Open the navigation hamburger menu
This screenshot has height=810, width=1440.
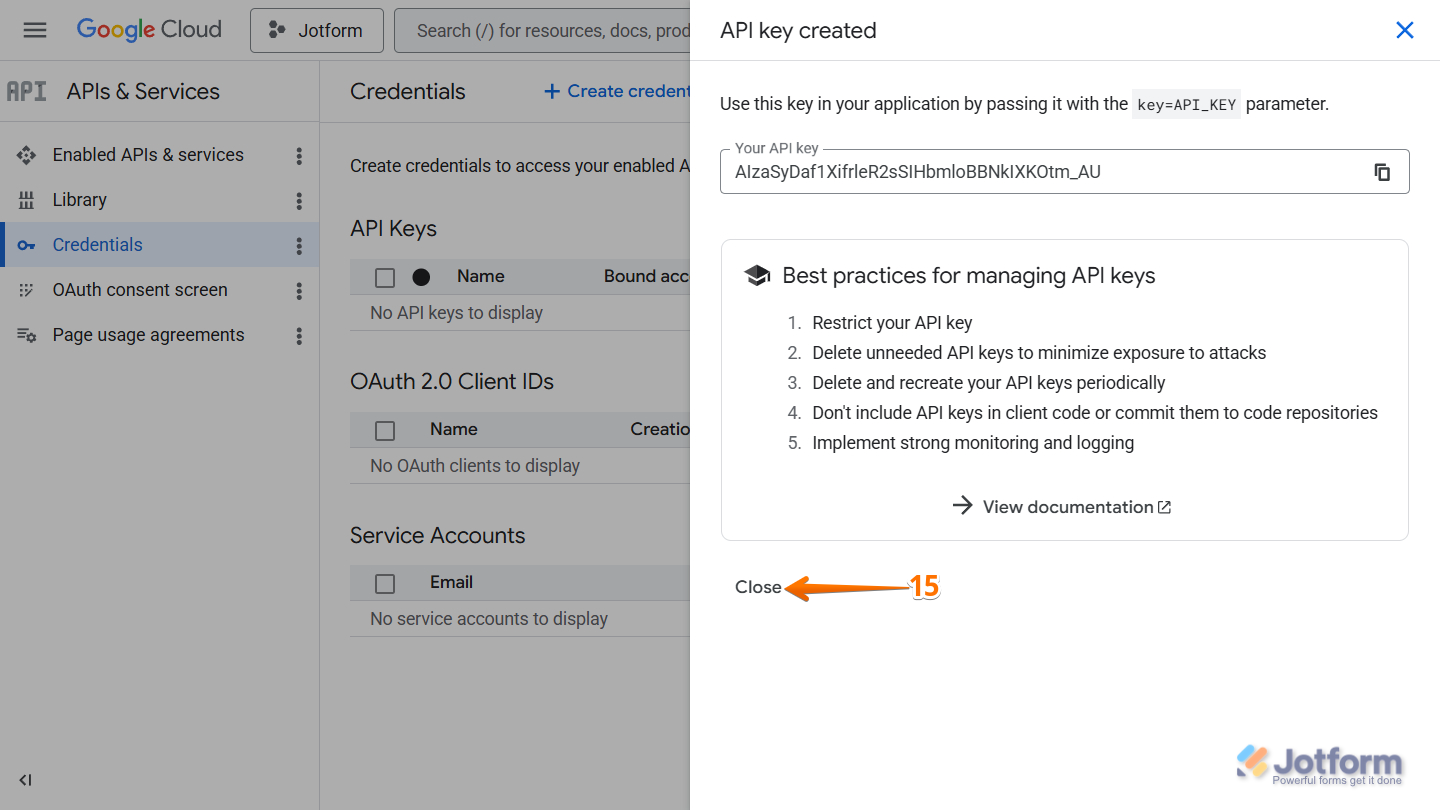(35, 29)
